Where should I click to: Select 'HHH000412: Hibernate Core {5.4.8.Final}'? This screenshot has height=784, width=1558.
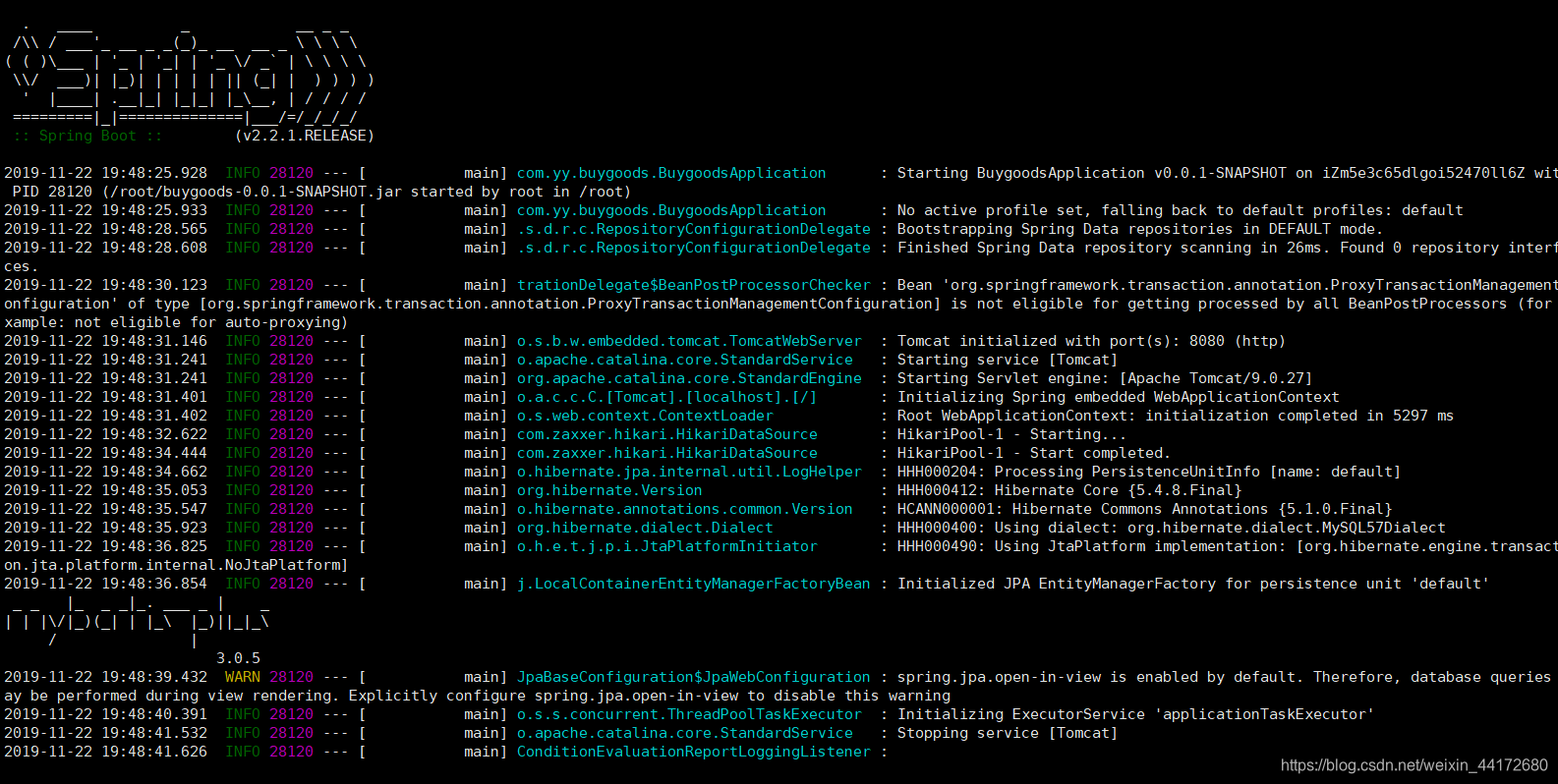coord(1068,490)
